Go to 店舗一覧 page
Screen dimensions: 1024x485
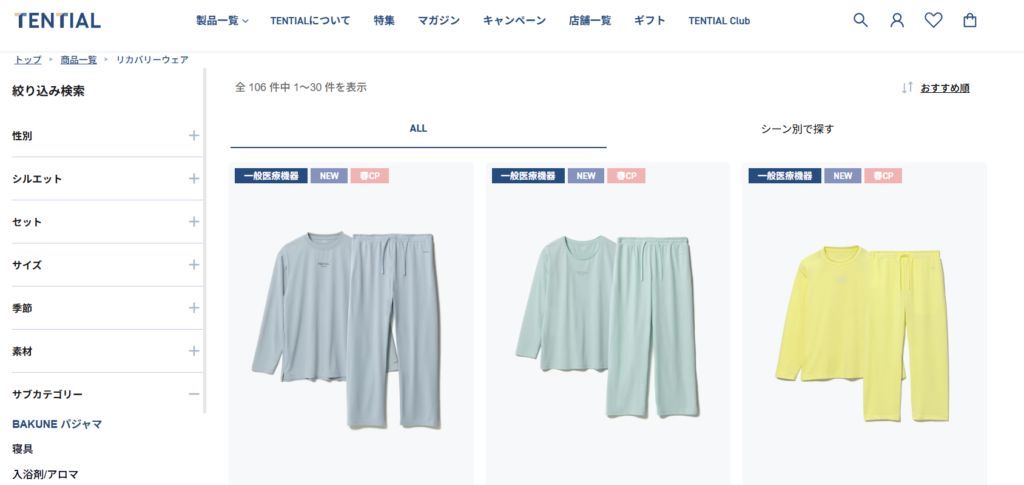pos(590,21)
